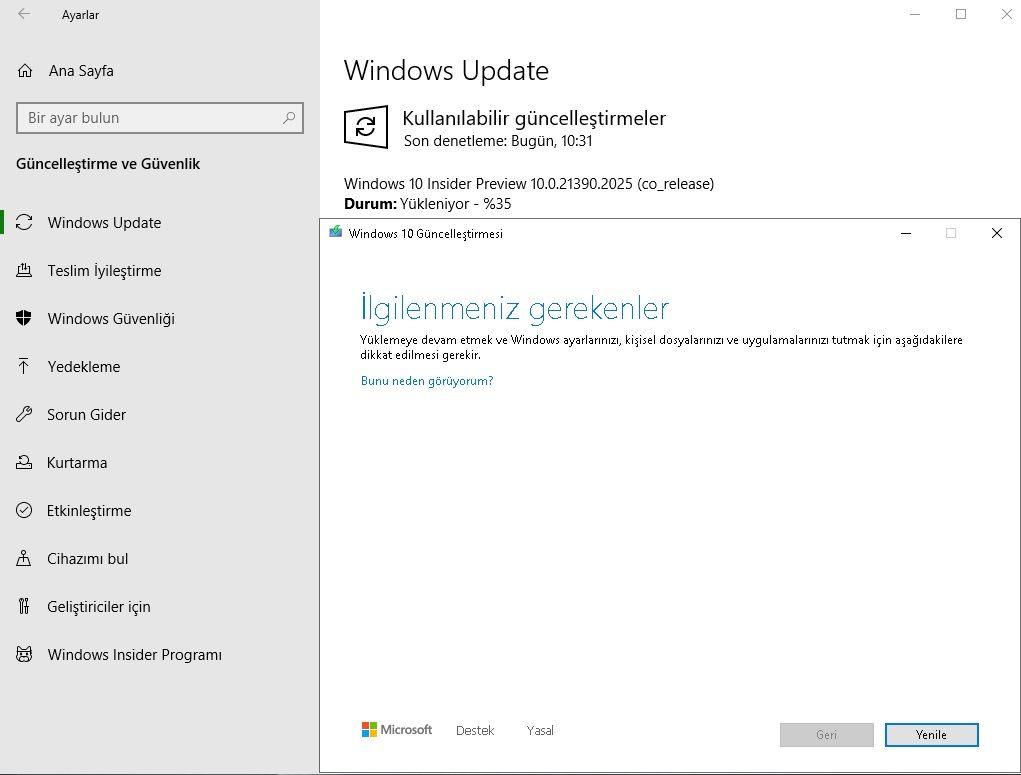The image size is (1021, 775).
Task: Click the Kurtarma recovery icon
Action: [24, 462]
